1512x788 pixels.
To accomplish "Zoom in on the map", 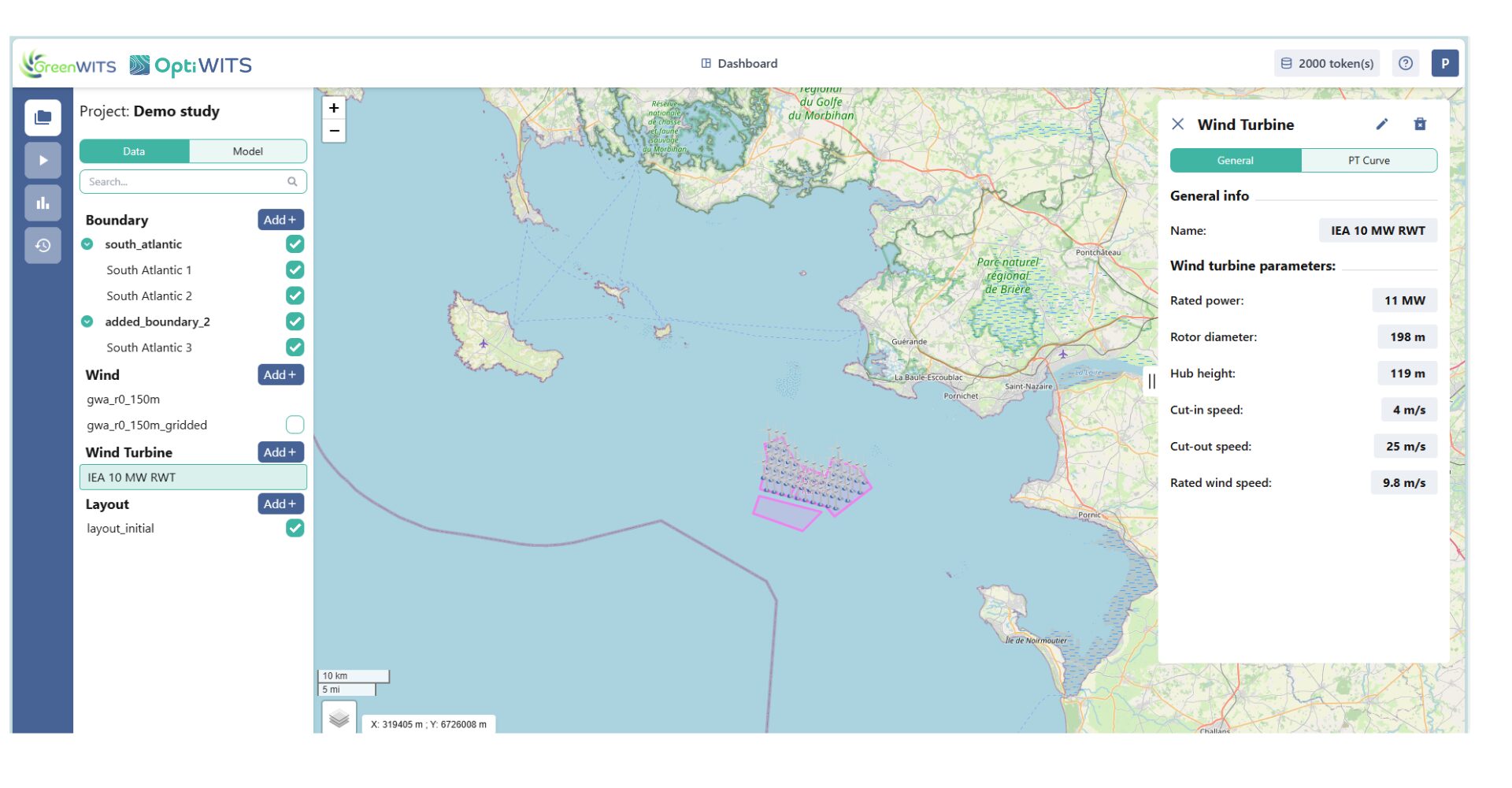I will [334, 108].
